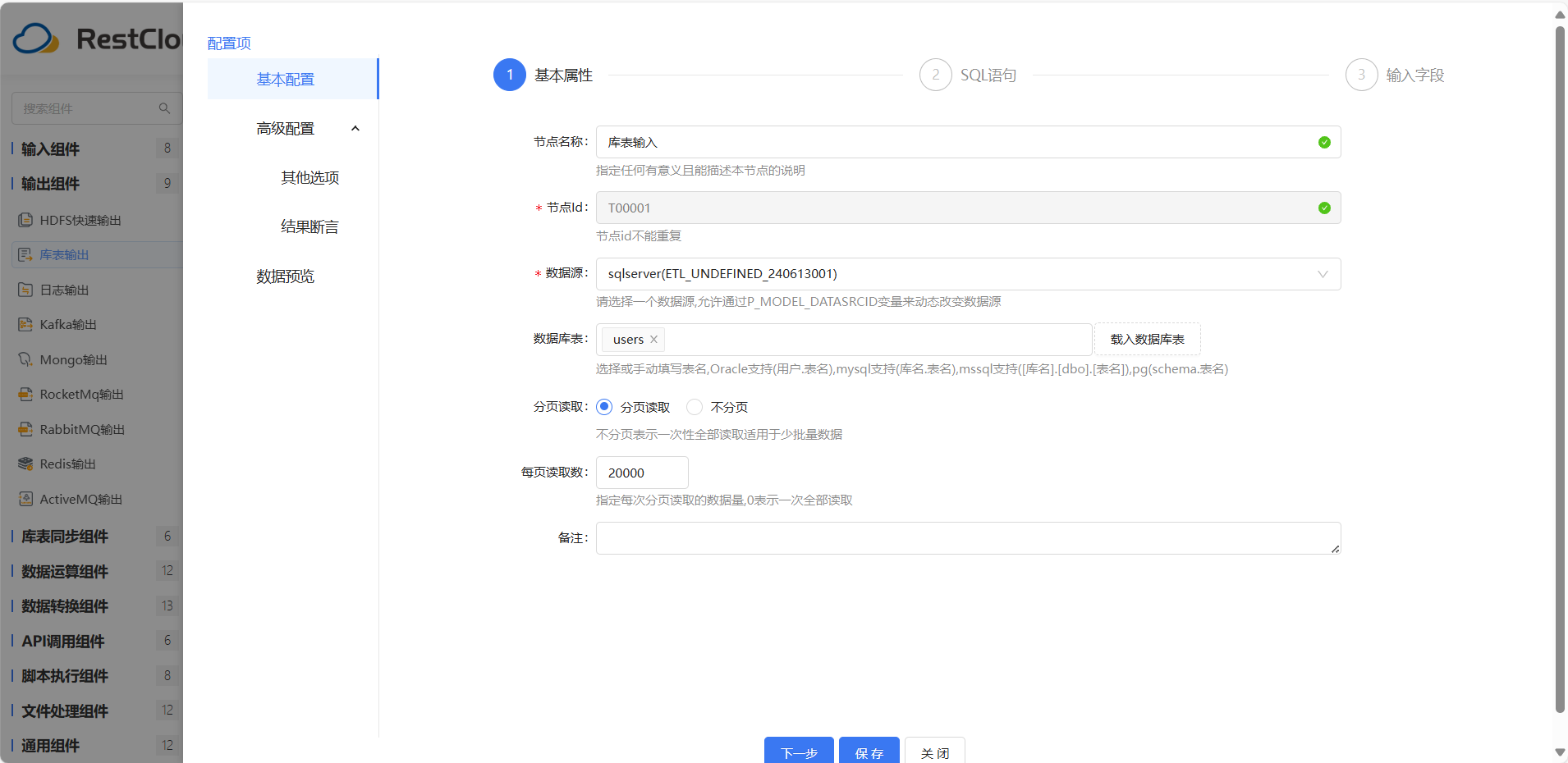
Task: Open the 基本配置 menu item
Action: point(292,79)
